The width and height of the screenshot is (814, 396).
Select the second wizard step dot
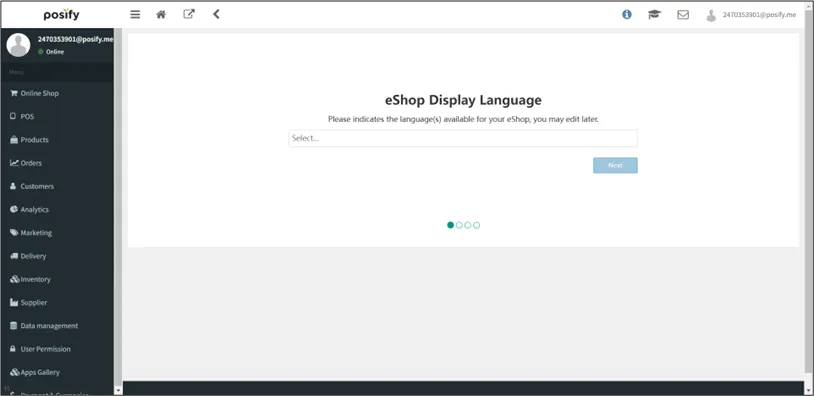pos(459,225)
